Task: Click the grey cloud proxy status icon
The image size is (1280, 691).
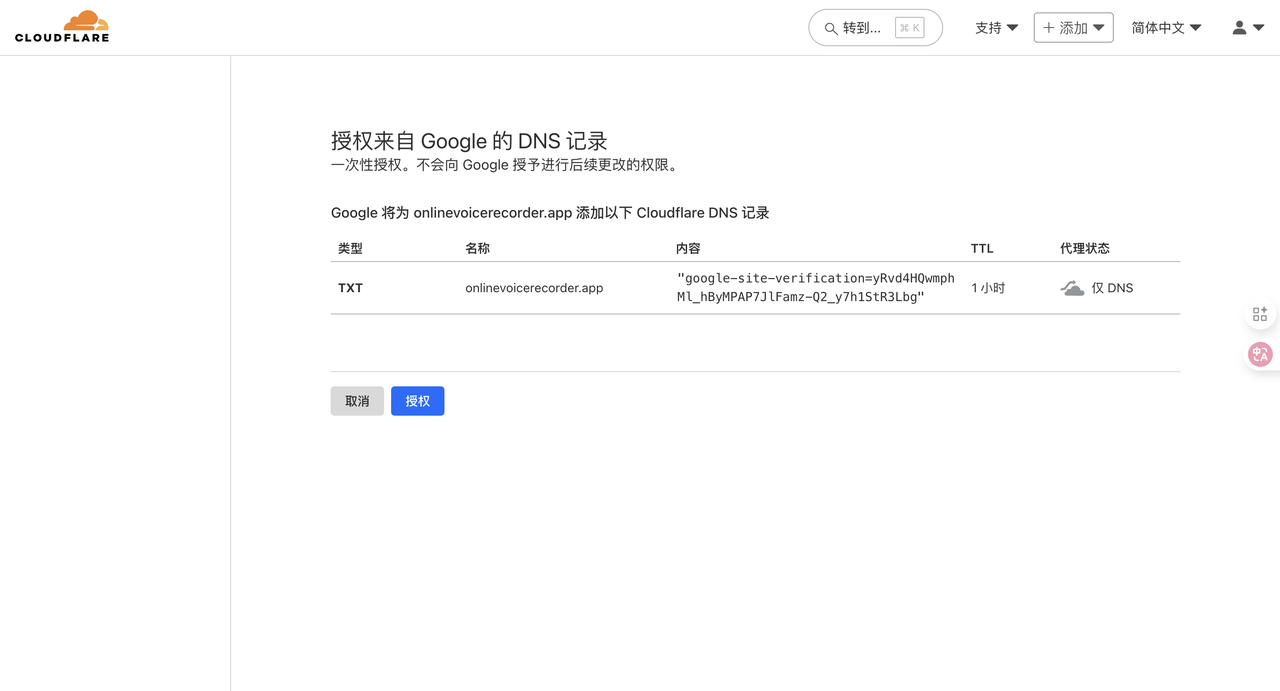Action: click(1072, 288)
